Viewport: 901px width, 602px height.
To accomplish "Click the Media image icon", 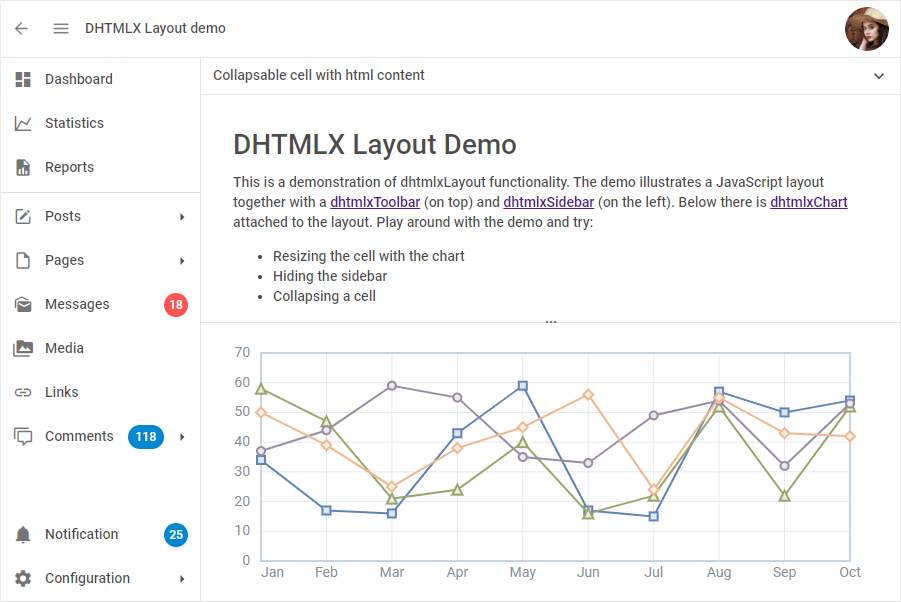I will [x=23, y=348].
